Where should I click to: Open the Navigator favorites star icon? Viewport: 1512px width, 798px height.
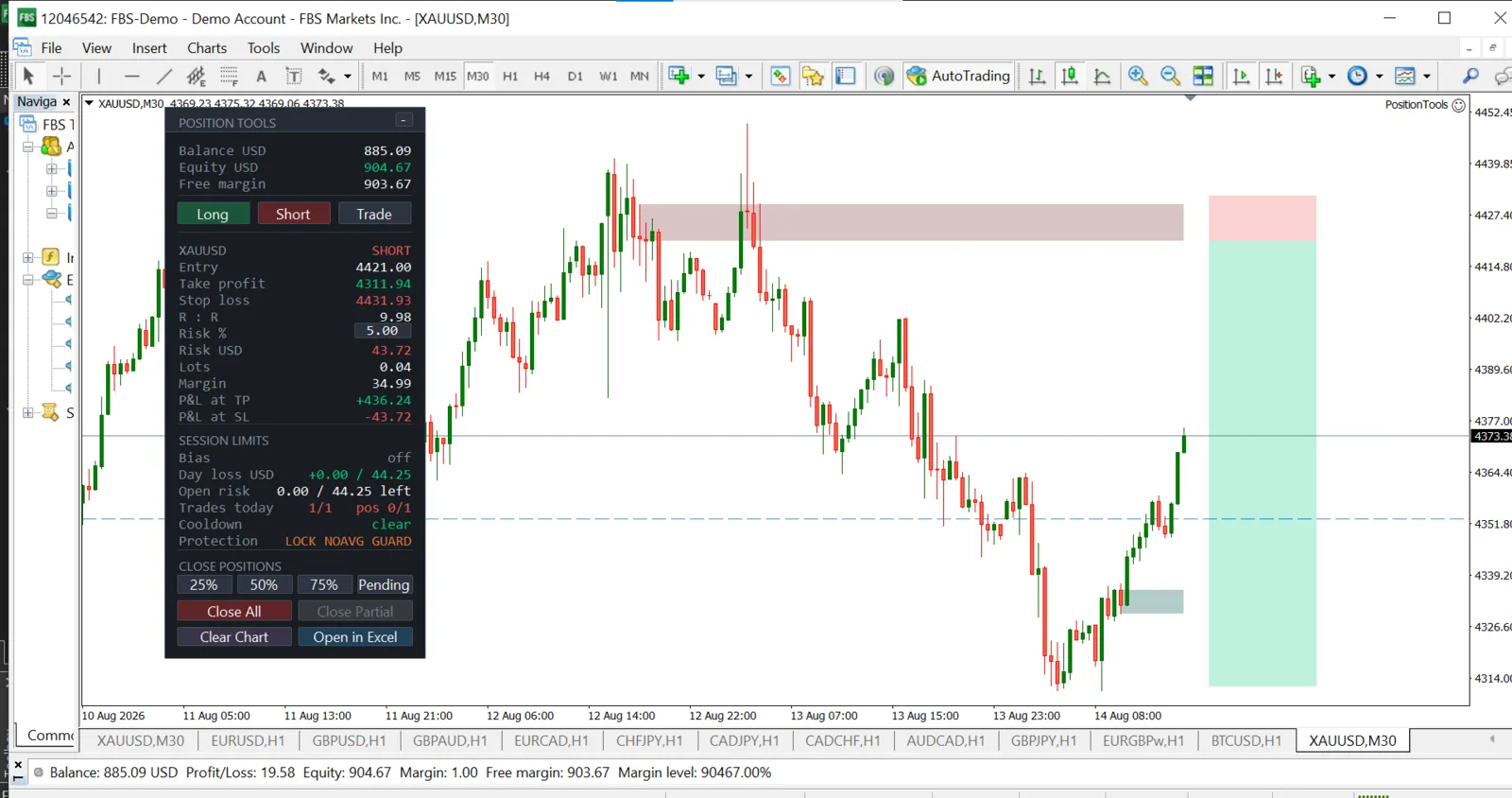pyautogui.click(x=813, y=76)
